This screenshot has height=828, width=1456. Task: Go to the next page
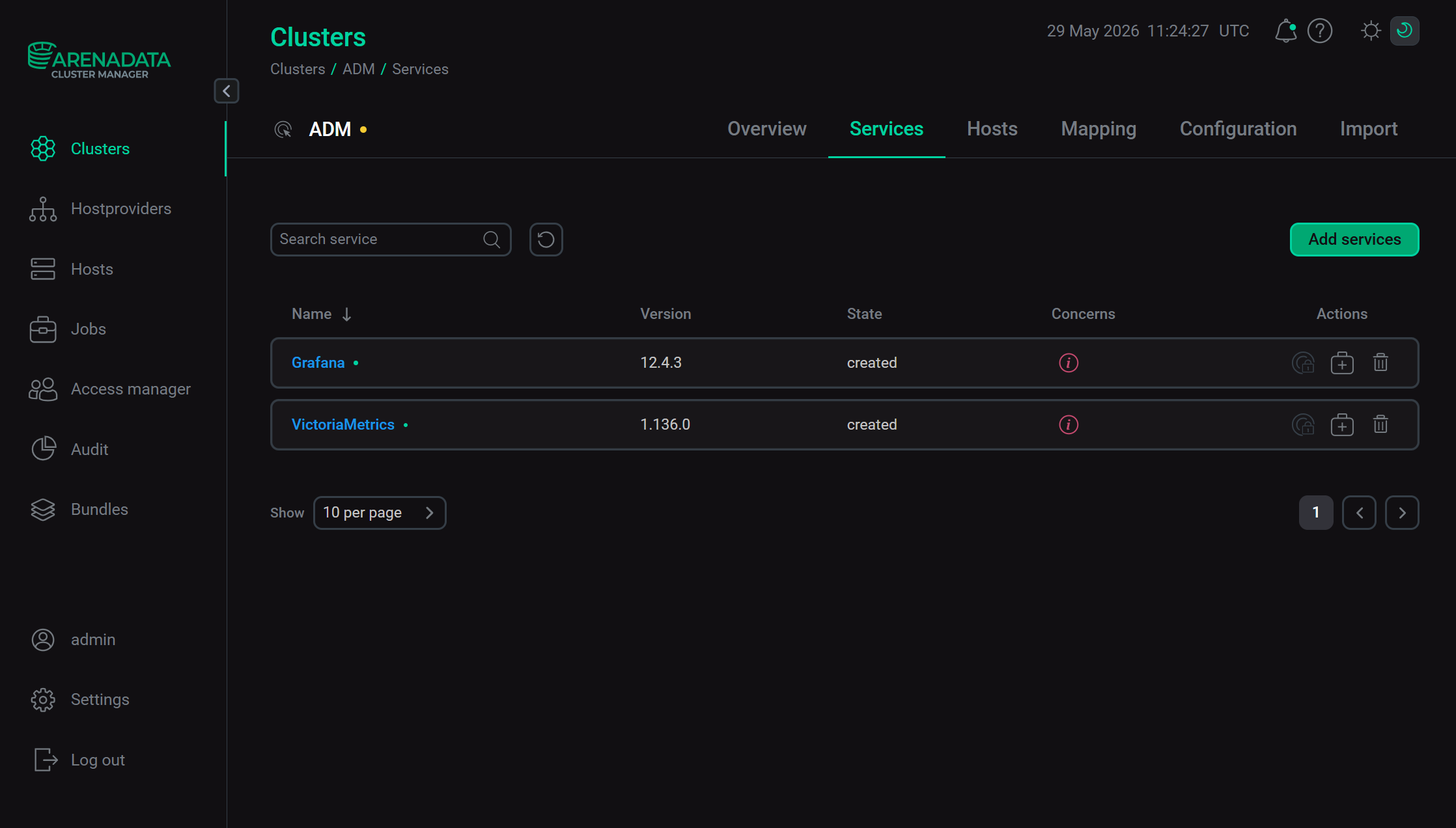(1402, 513)
